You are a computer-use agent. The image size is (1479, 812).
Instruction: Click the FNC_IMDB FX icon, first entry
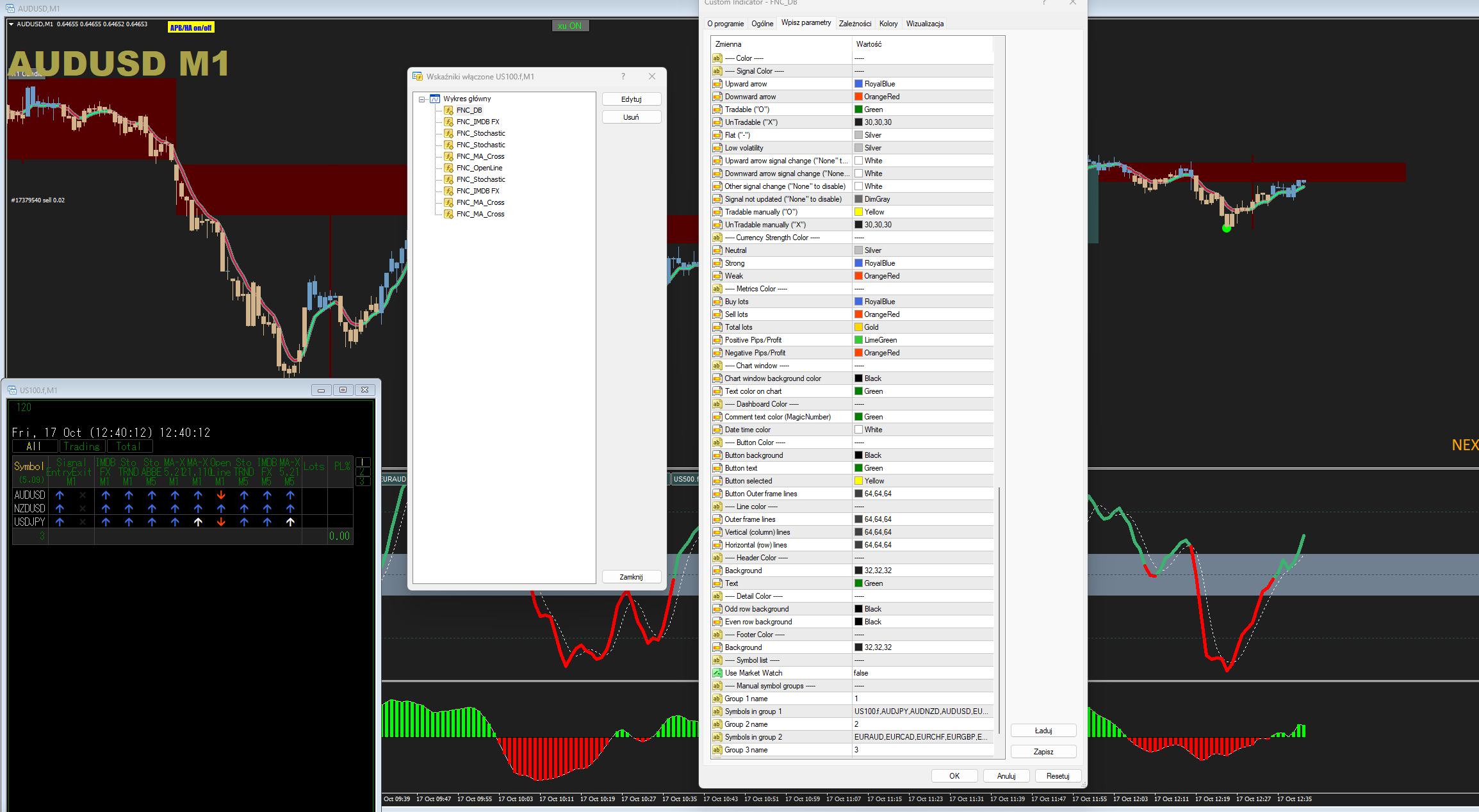[x=449, y=122]
